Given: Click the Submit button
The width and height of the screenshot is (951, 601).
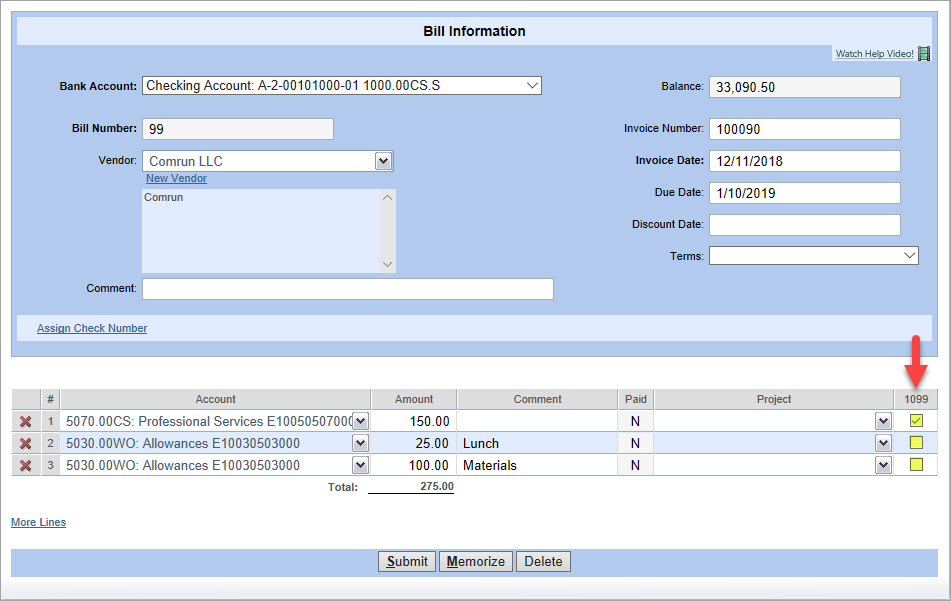Looking at the screenshot, I should tap(407, 562).
